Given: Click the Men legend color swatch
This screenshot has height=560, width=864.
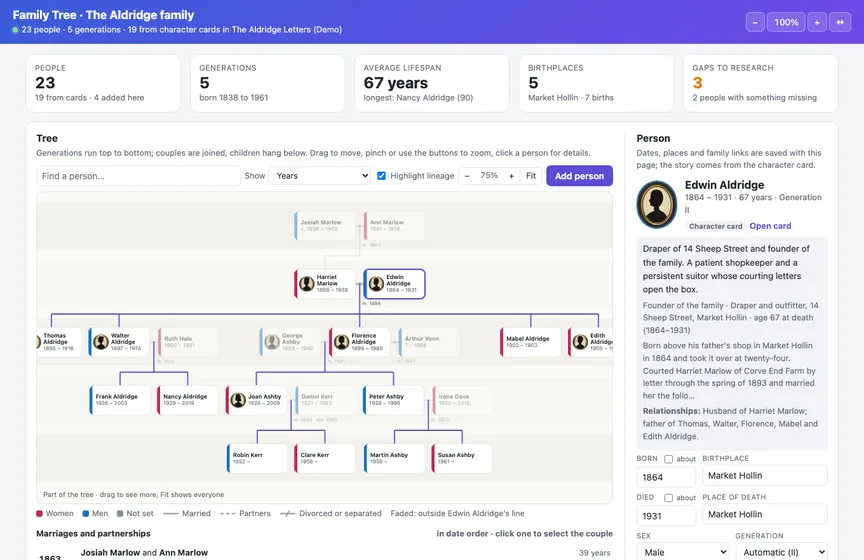Looking at the screenshot, I should point(86,514).
